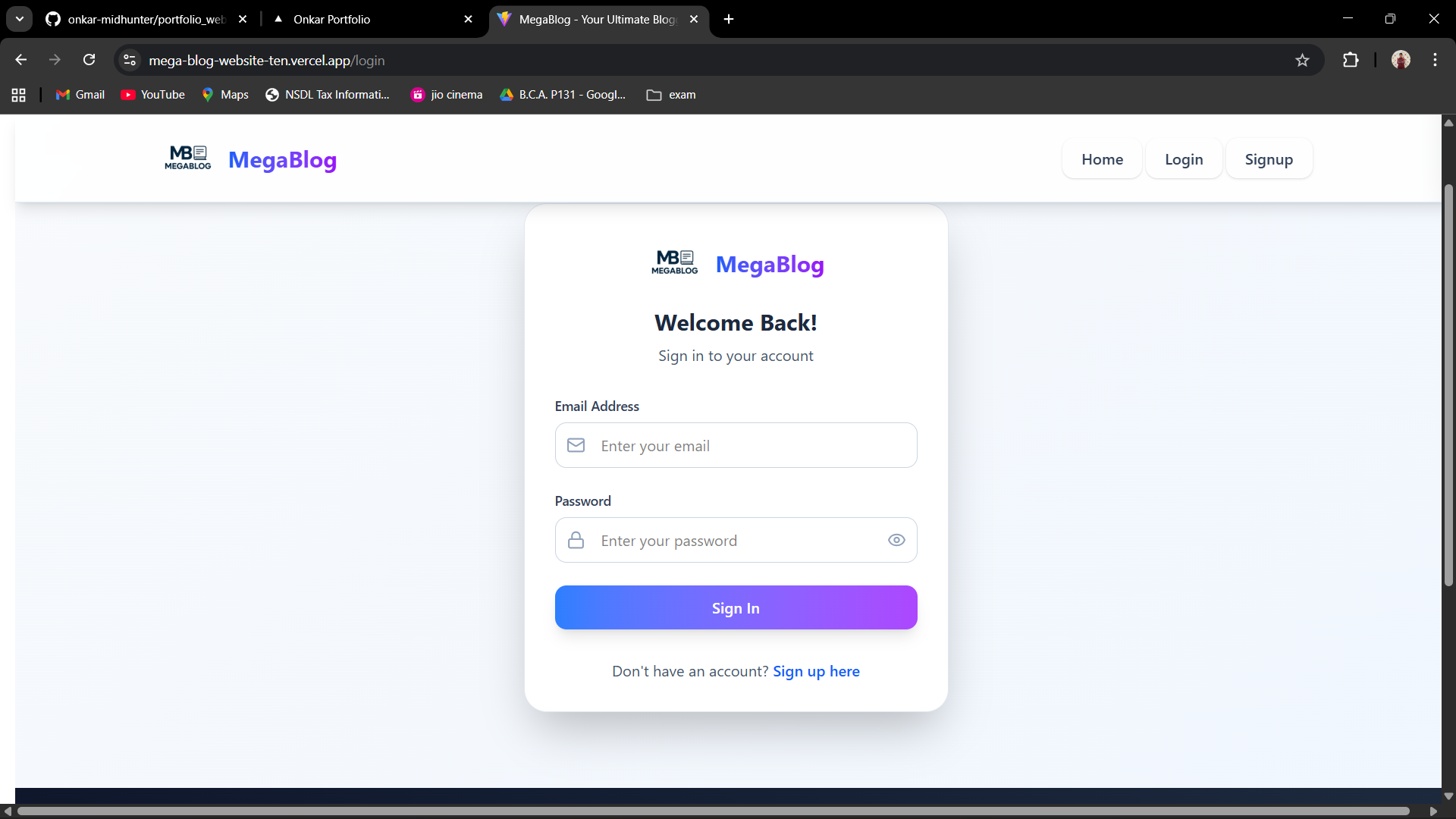Open the exam bookmarks folder
Viewport: 1456px width, 819px height.
[x=671, y=95]
